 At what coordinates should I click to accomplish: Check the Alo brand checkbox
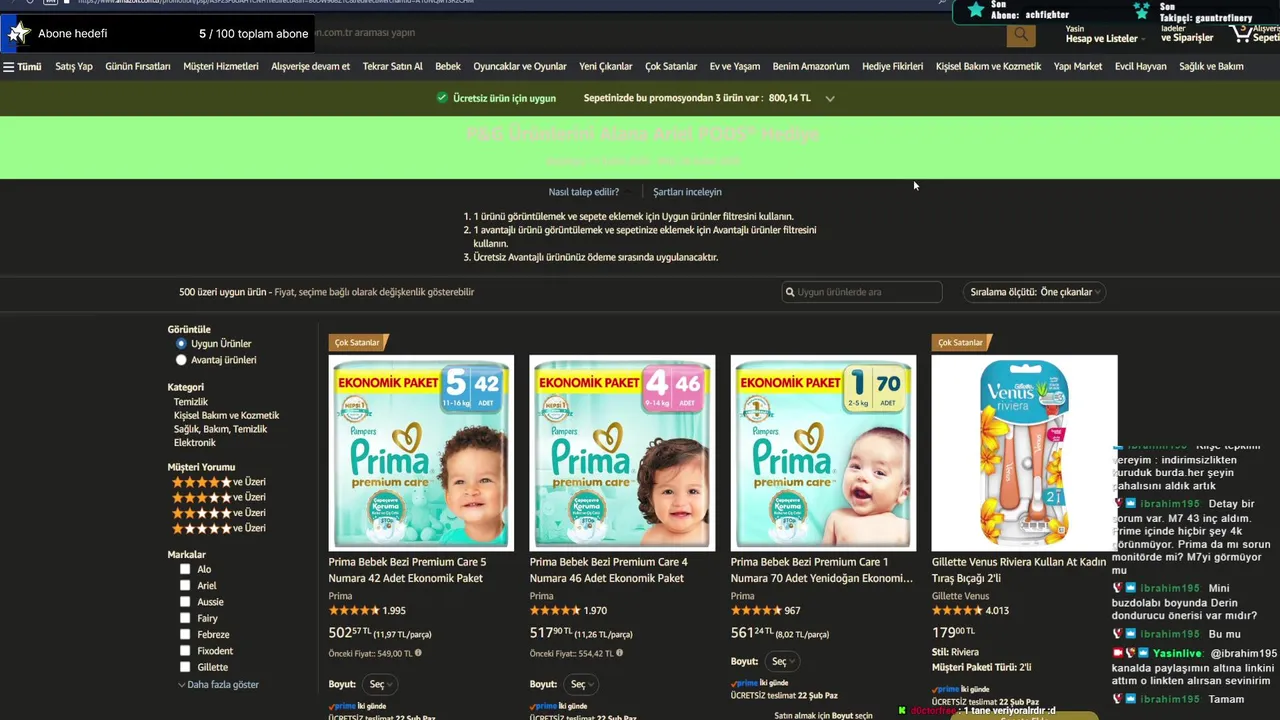click(185, 569)
